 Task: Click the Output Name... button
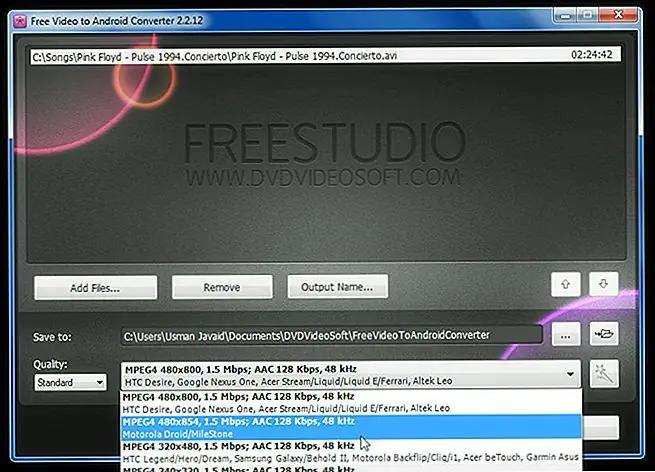coord(337,287)
